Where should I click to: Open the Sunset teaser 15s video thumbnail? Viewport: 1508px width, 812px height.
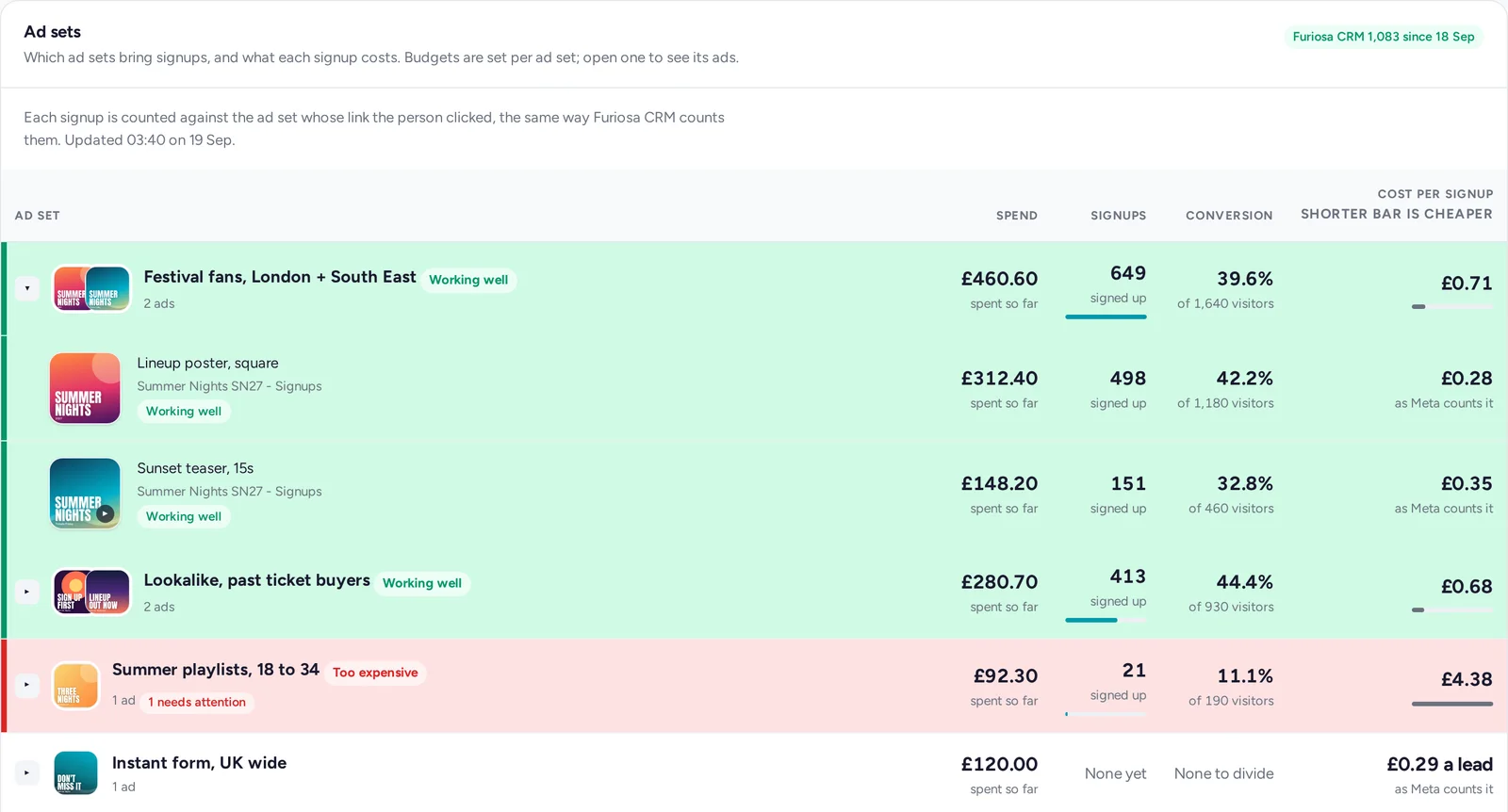click(x=85, y=494)
